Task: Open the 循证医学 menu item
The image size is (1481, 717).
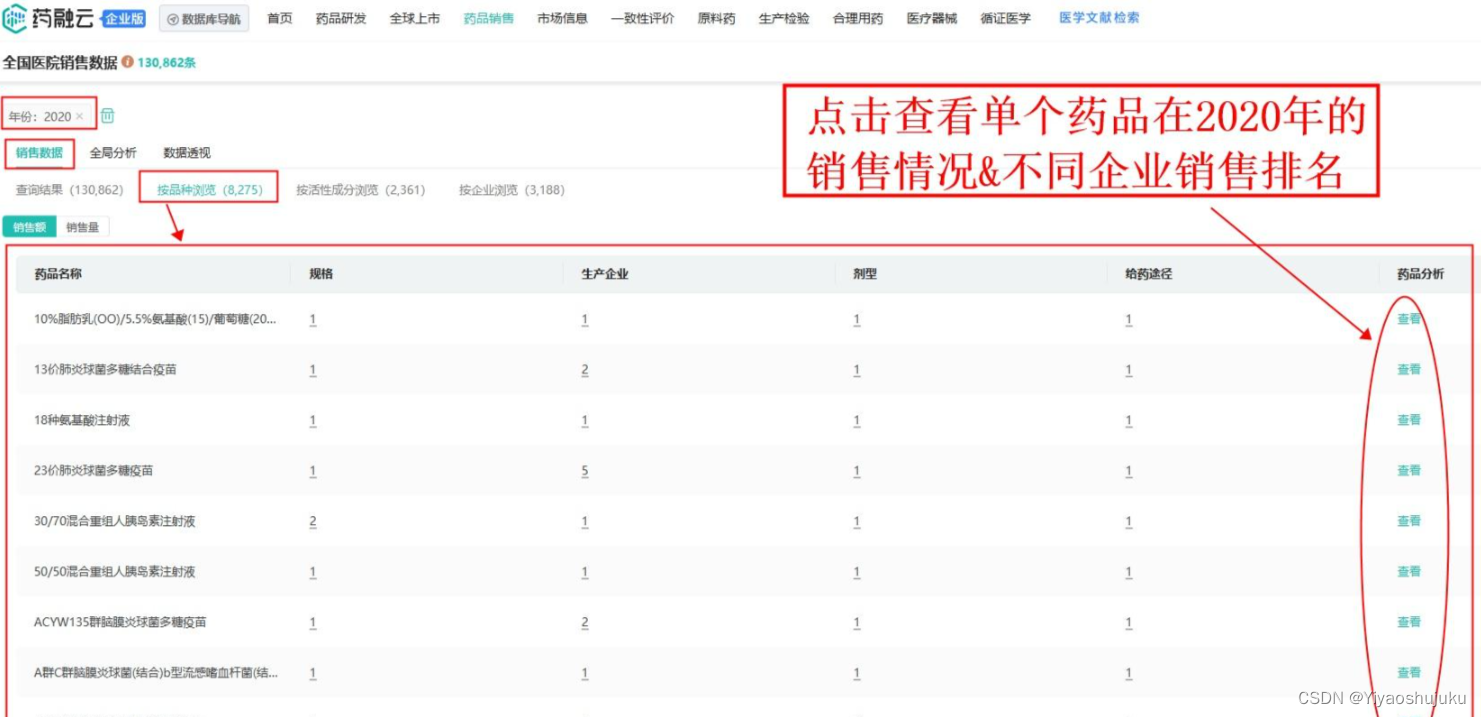Action: (x=1006, y=19)
